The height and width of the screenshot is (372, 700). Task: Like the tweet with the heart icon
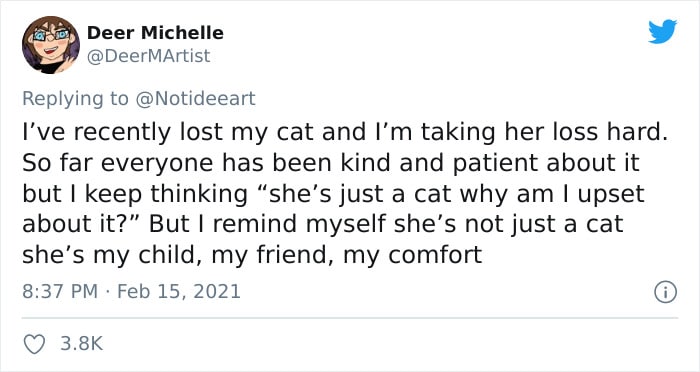[x=34, y=344]
